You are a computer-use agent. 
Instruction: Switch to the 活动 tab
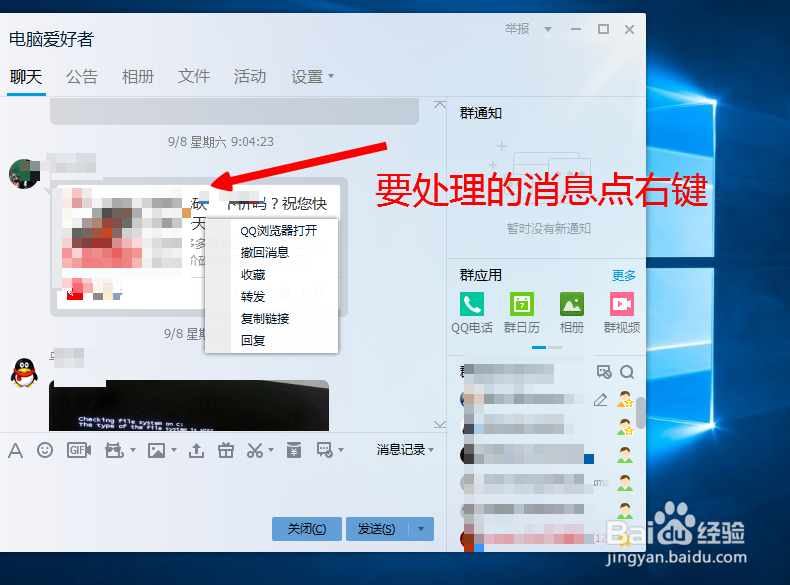pyautogui.click(x=249, y=77)
